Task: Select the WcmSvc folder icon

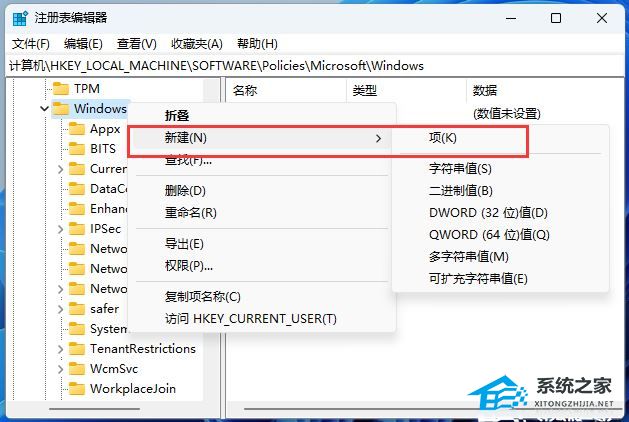Action: click(77, 369)
